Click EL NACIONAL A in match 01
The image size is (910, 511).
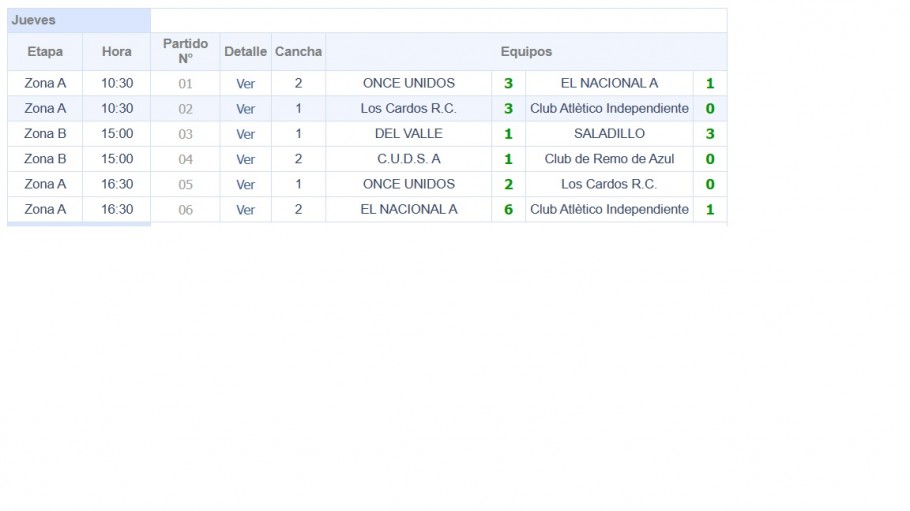(609, 83)
